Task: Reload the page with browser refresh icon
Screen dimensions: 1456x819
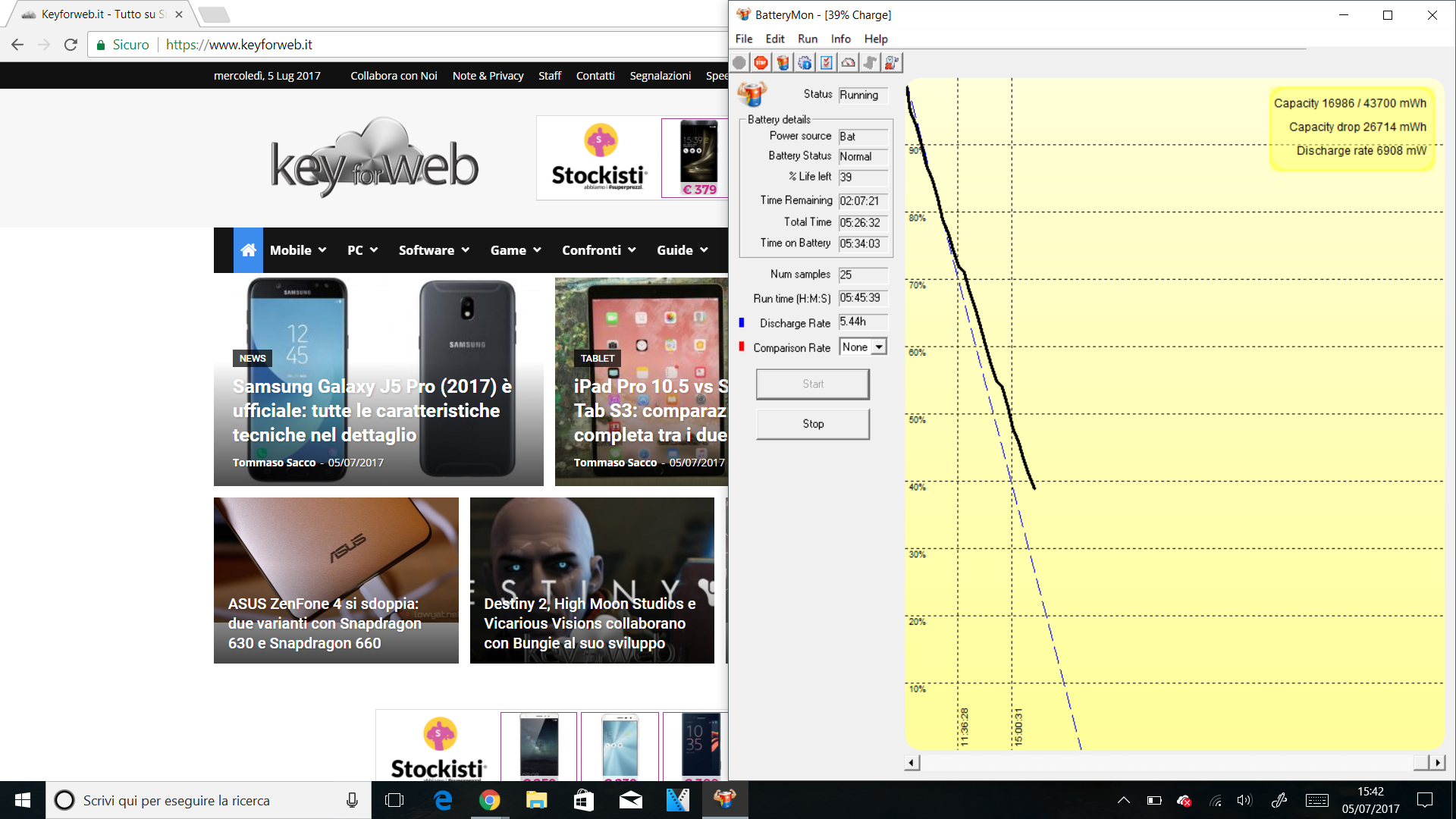Action: click(71, 45)
